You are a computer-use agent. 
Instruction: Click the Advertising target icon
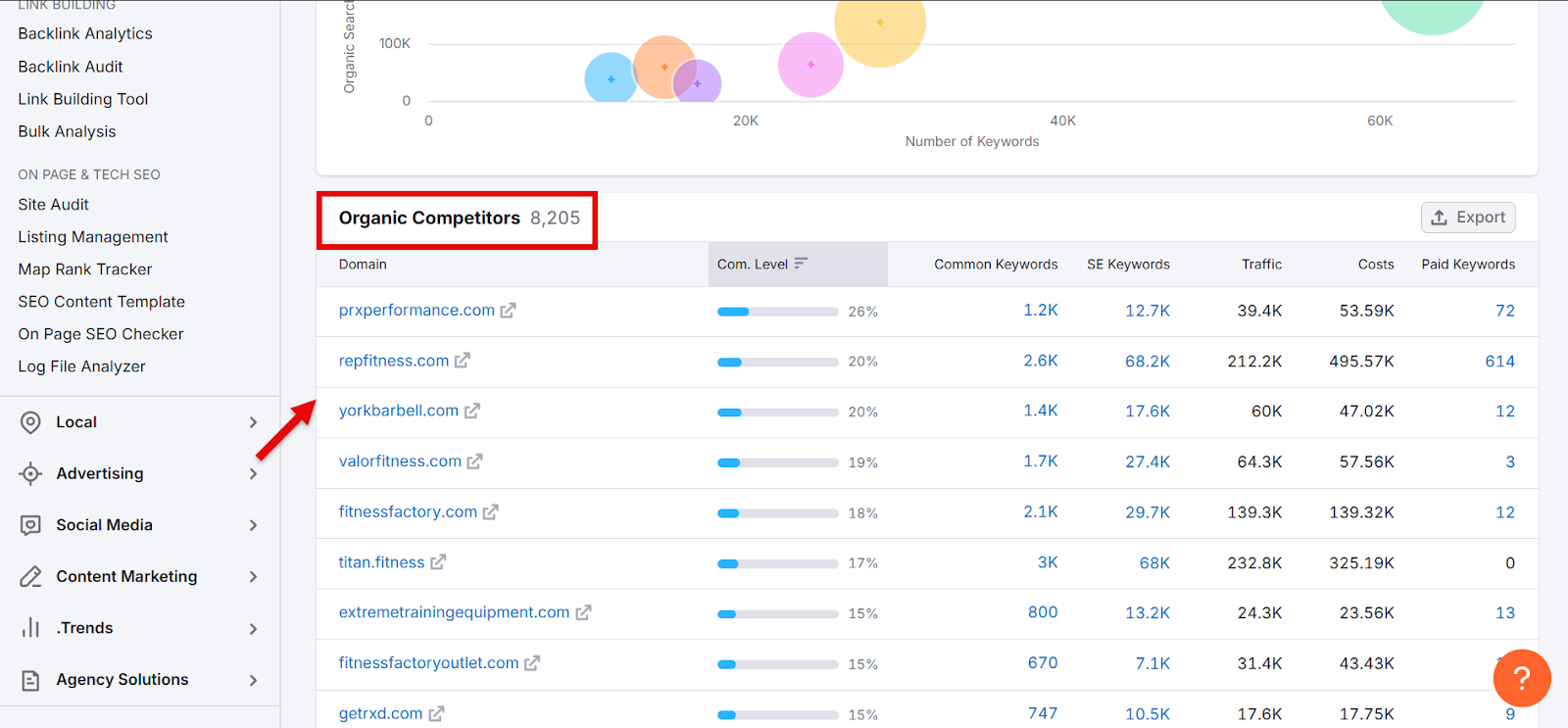[x=30, y=474]
